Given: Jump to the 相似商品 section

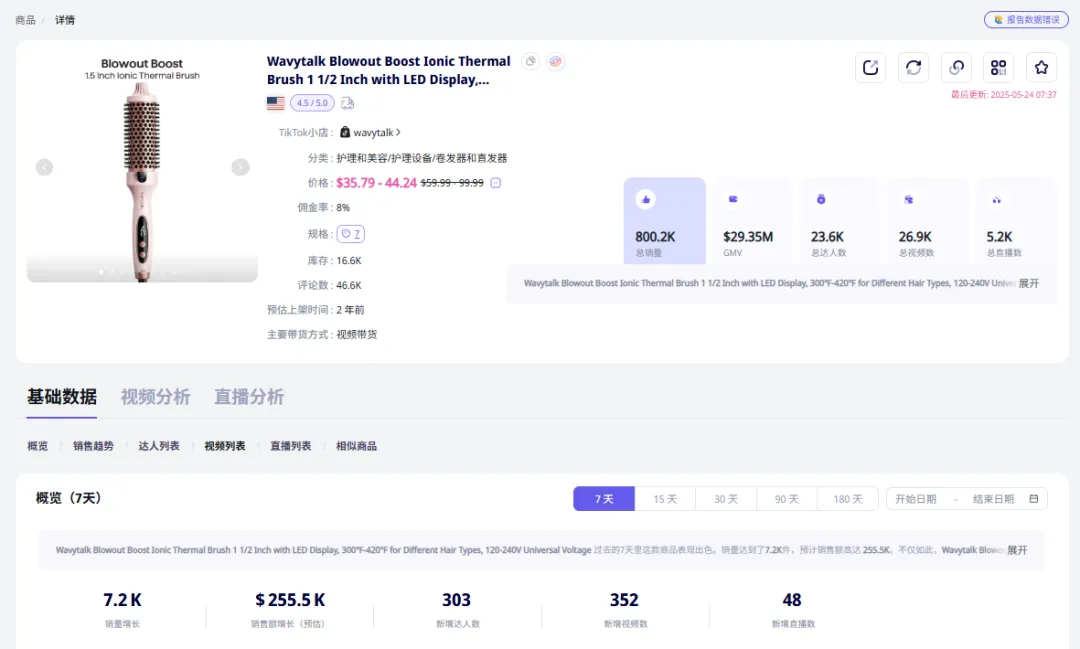Looking at the screenshot, I should point(356,446).
